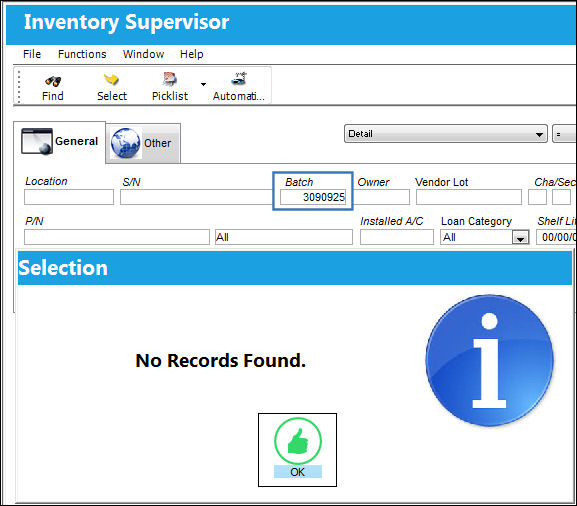Open the File menu
Viewport: 577px width, 506px height.
pos(32,54)
